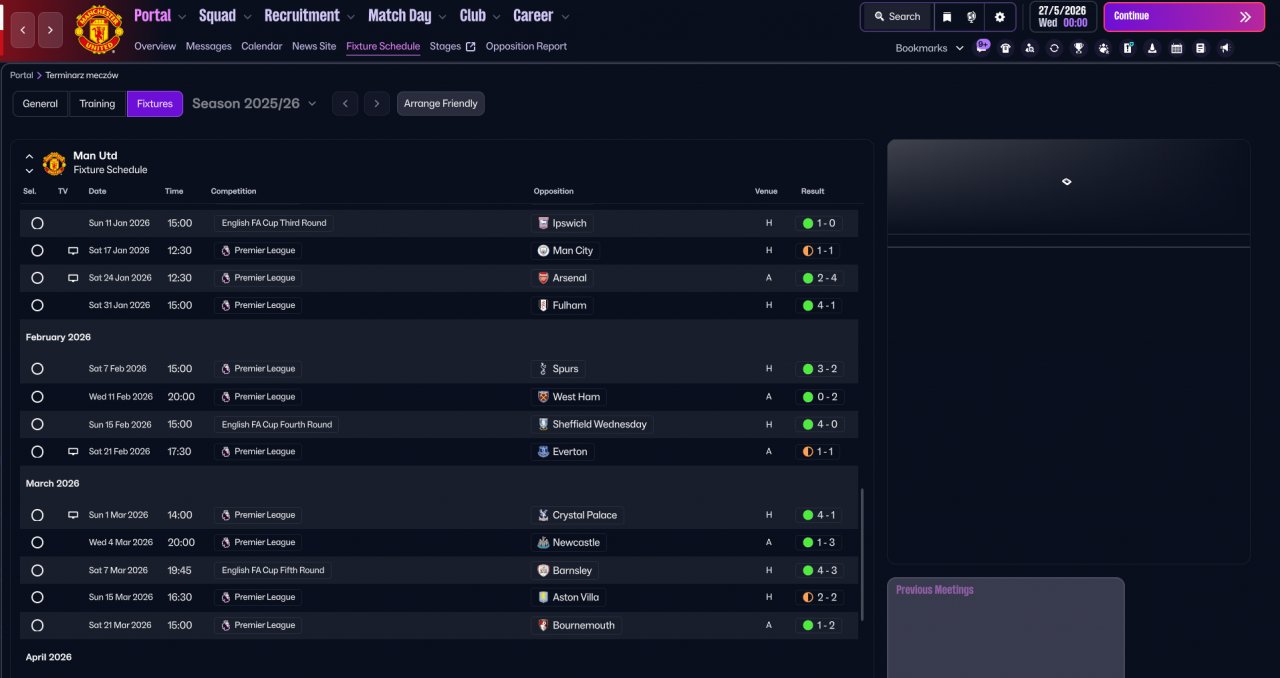Viewport: 1280px width, 678px height.
Task: Open the training cone bookmark icon
Action: pos(1152,48)
